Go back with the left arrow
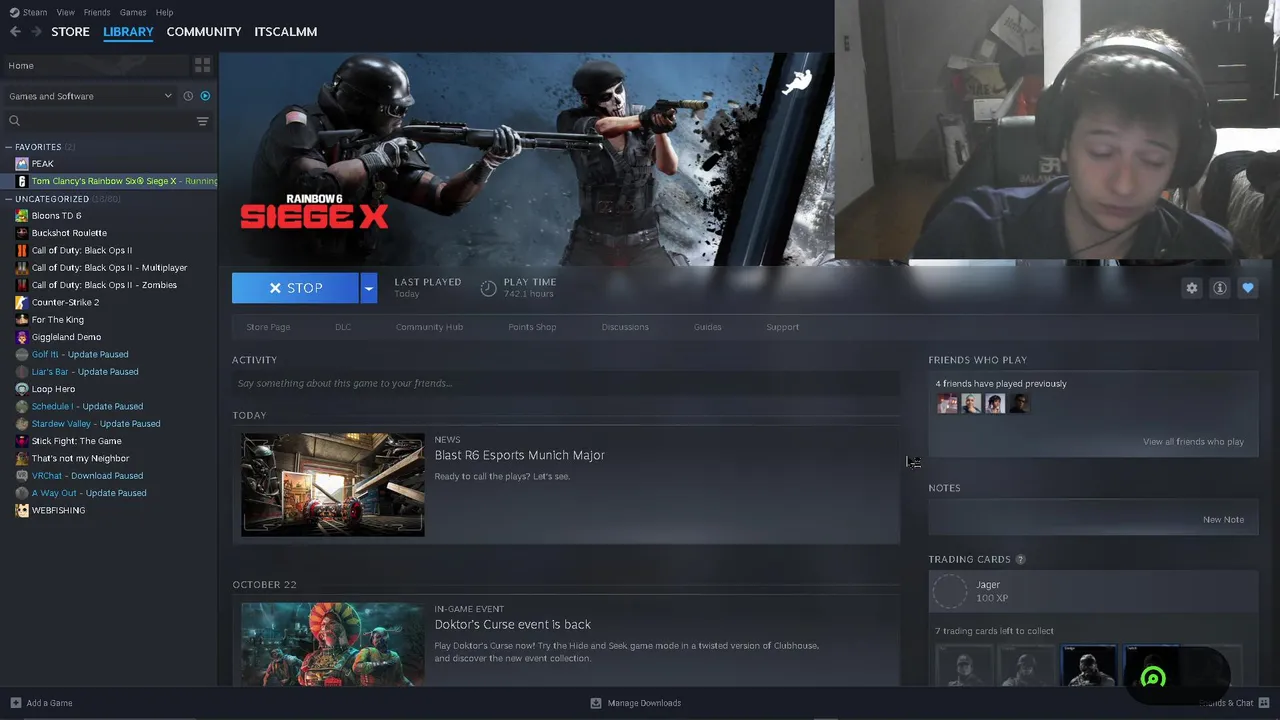1280x720 pixels. pyautogui.click(x=15, y=32)
